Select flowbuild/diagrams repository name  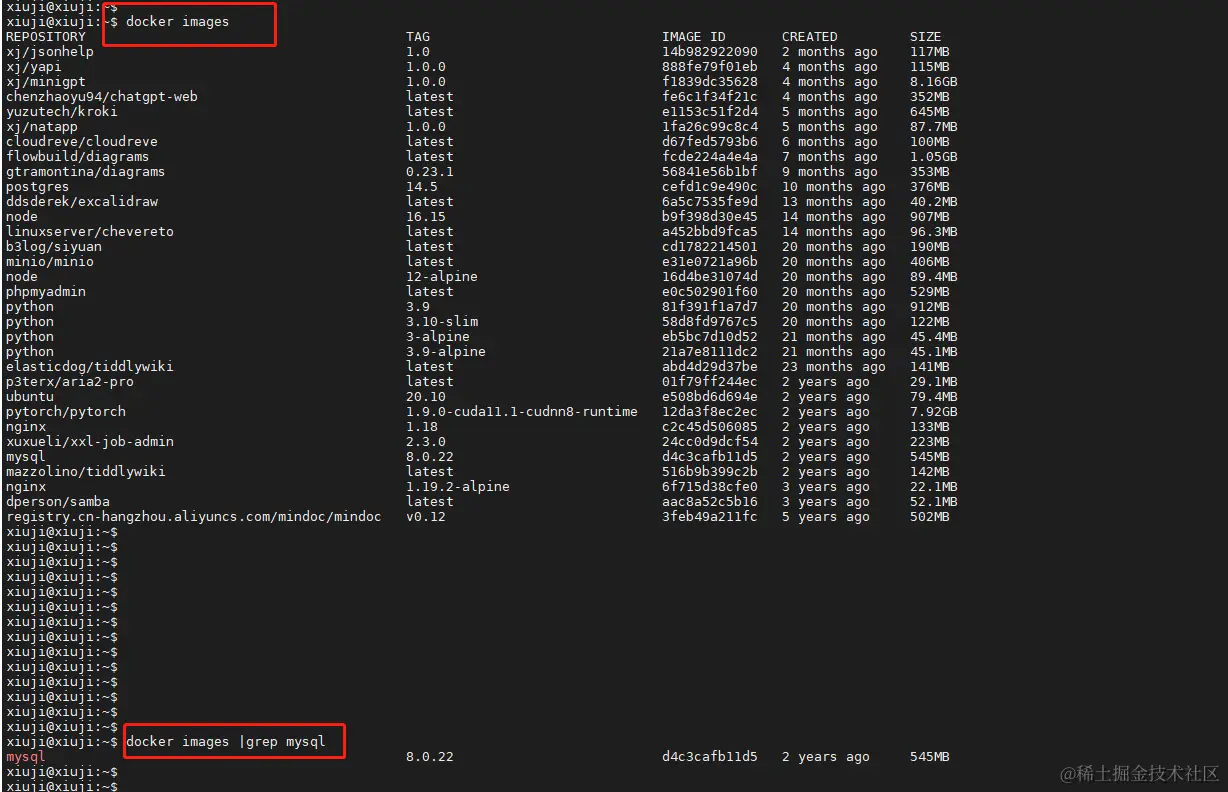[78, 156]
